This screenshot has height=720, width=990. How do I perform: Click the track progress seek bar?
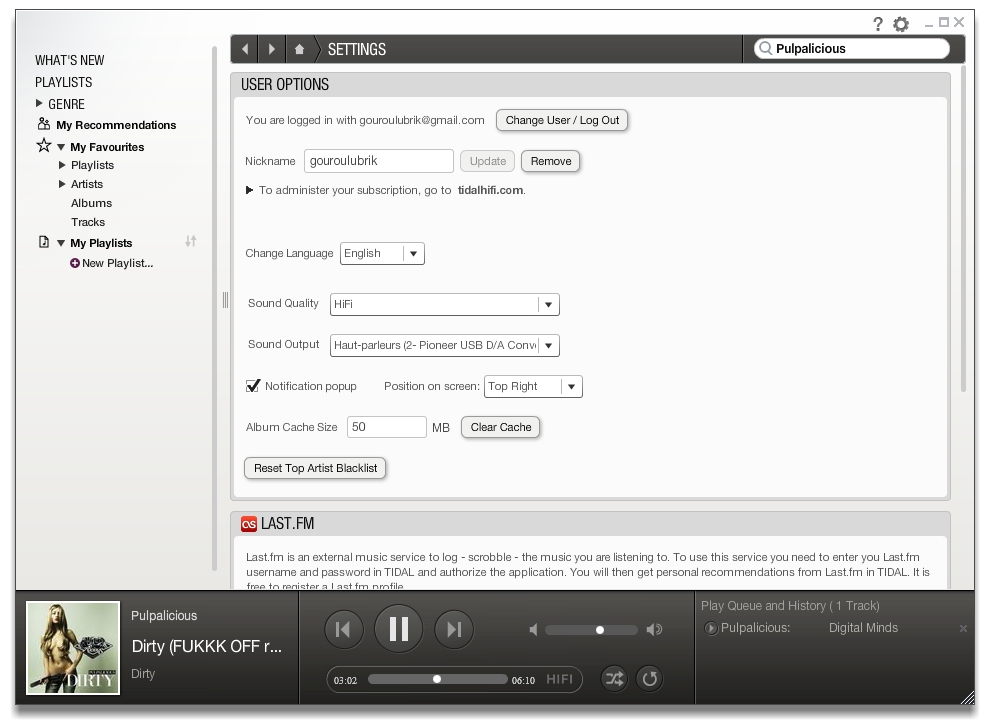click(x=437, y=680)
